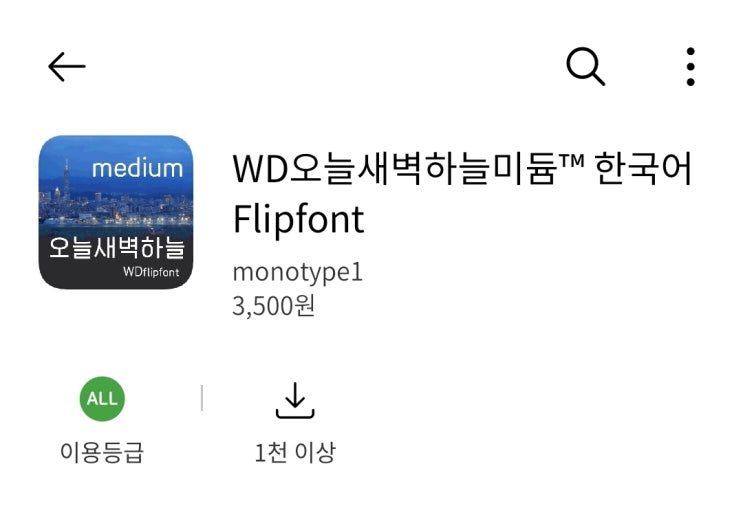Screen dimensions: 743x506
Task: Tap the tall tower in app icon skyline
Action: (x=67, y=180)
